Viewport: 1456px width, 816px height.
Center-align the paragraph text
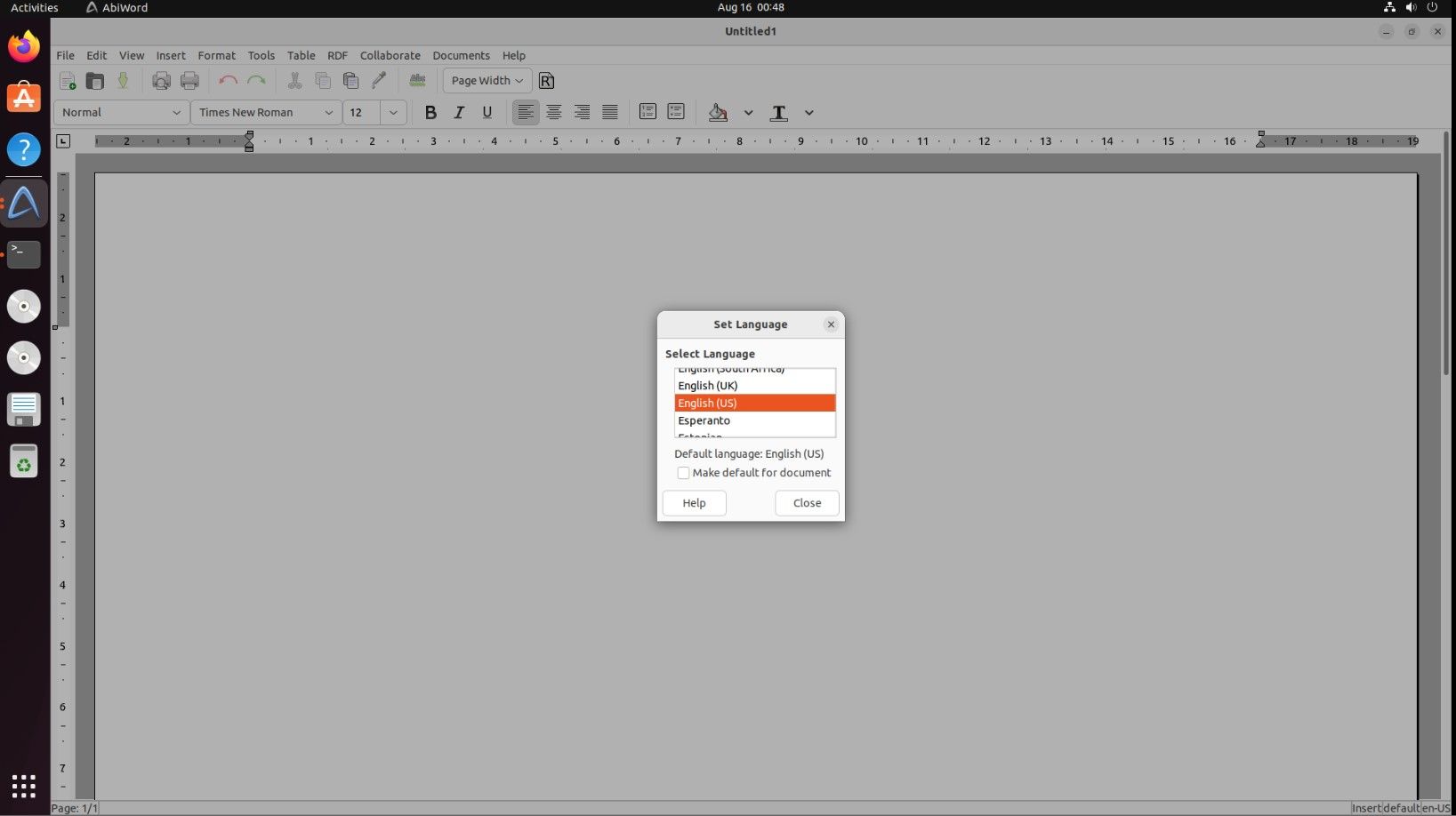553,112
